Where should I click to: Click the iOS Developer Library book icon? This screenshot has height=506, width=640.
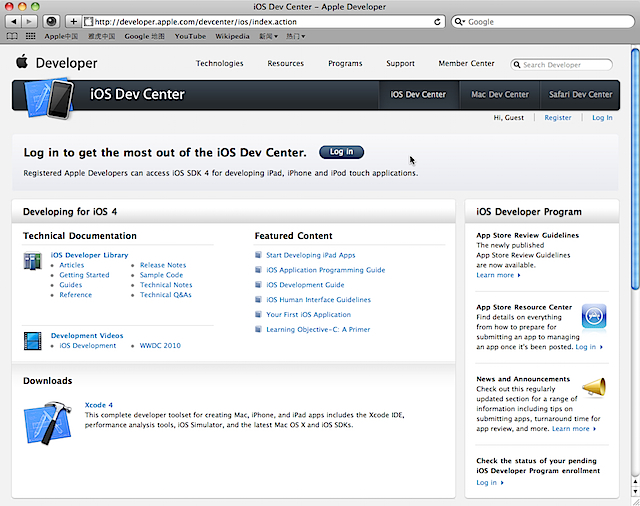click(x=31, y=261)
